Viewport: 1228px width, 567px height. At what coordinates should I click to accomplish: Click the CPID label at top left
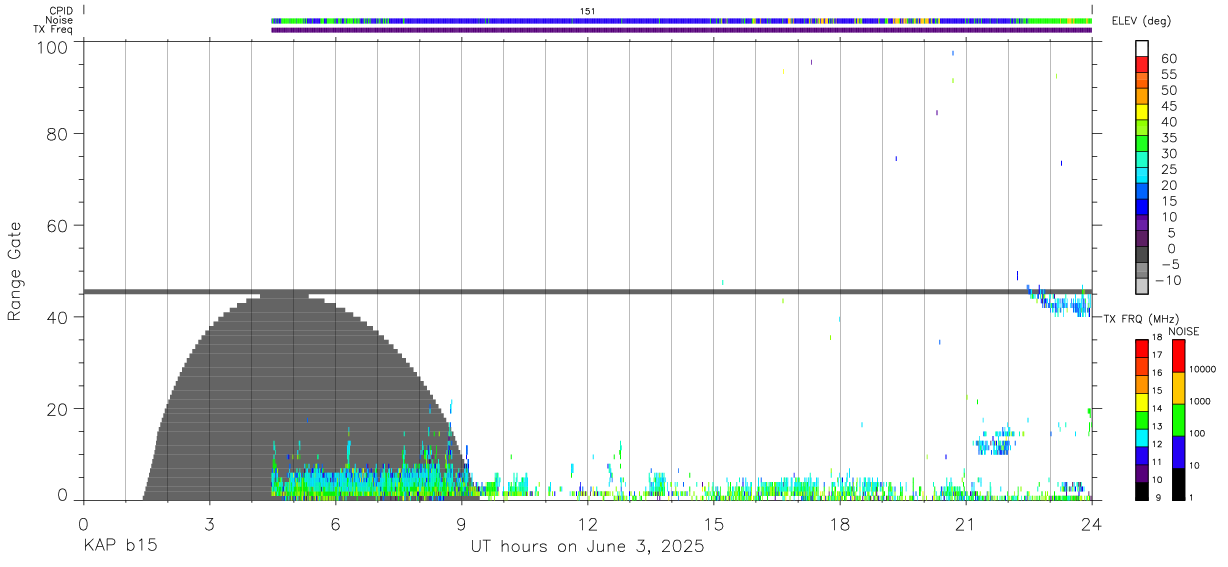pyautogui.click(x=60, y=10)
